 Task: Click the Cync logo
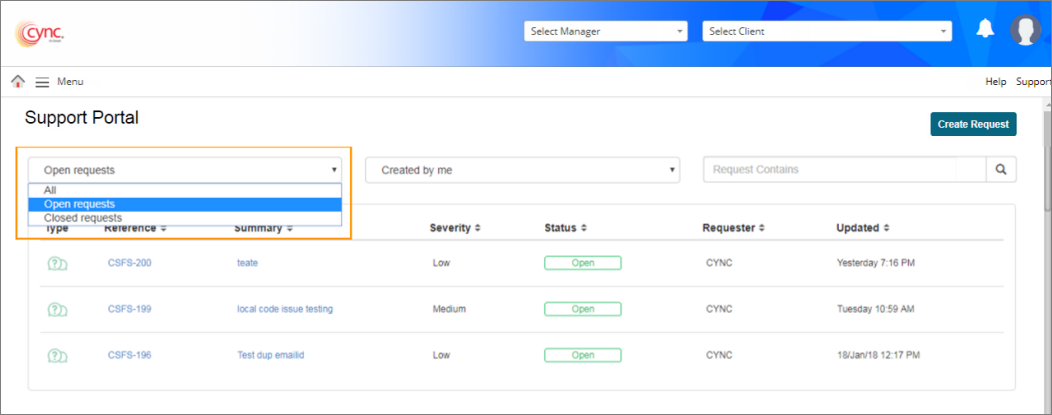[x=40, y=33]
